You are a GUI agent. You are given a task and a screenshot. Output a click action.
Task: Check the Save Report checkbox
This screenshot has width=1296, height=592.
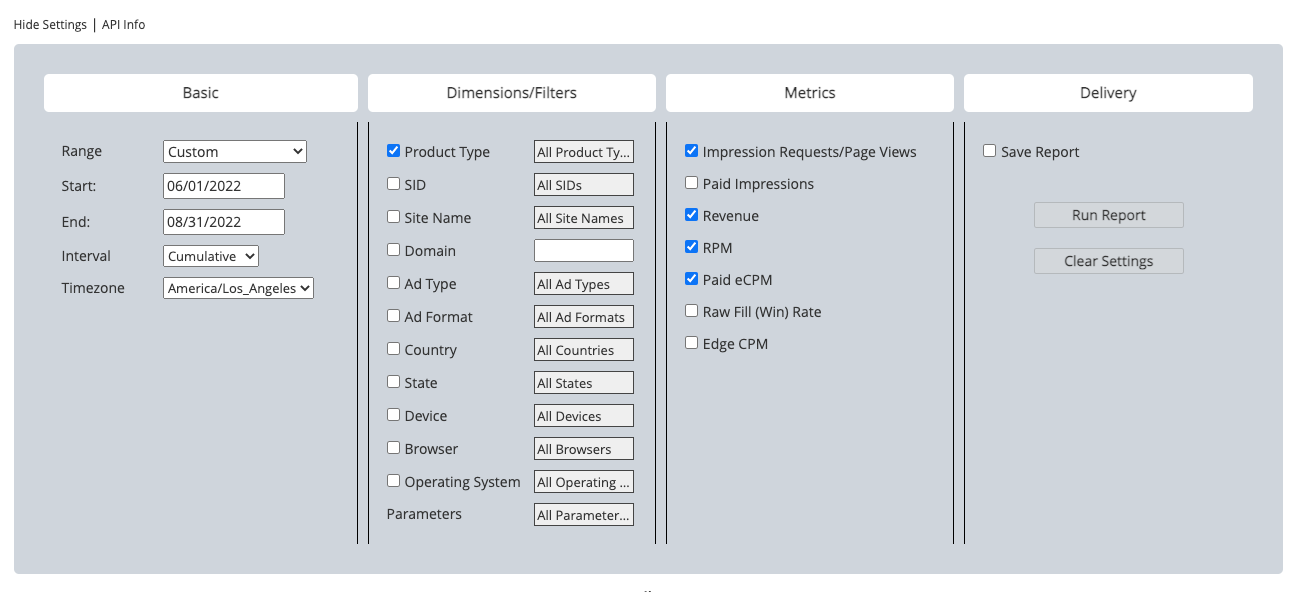tap(990, 151)
